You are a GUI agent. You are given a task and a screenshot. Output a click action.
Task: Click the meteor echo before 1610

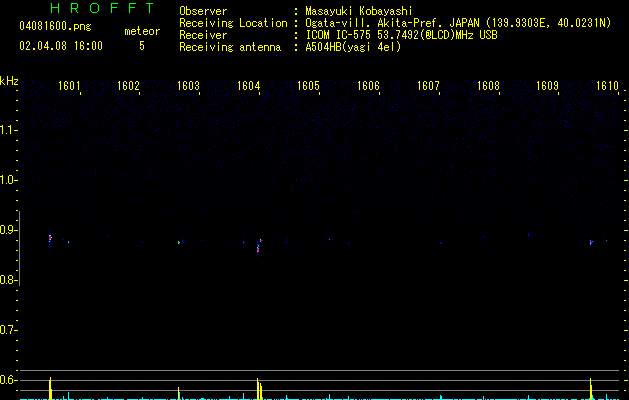(591, 242)
